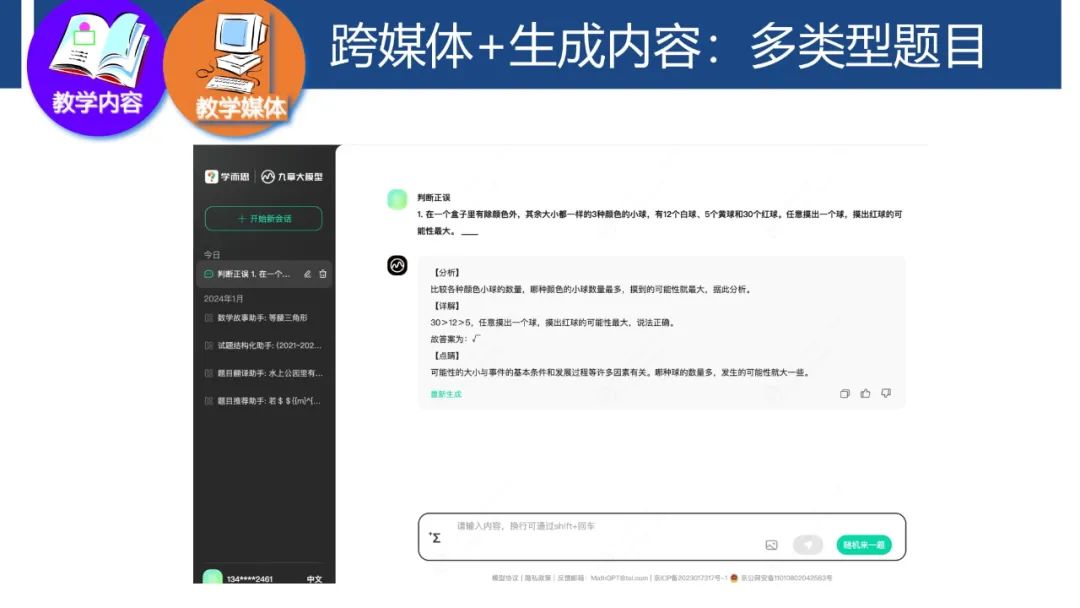Click the 学而思 logo

tap(227, 175)
